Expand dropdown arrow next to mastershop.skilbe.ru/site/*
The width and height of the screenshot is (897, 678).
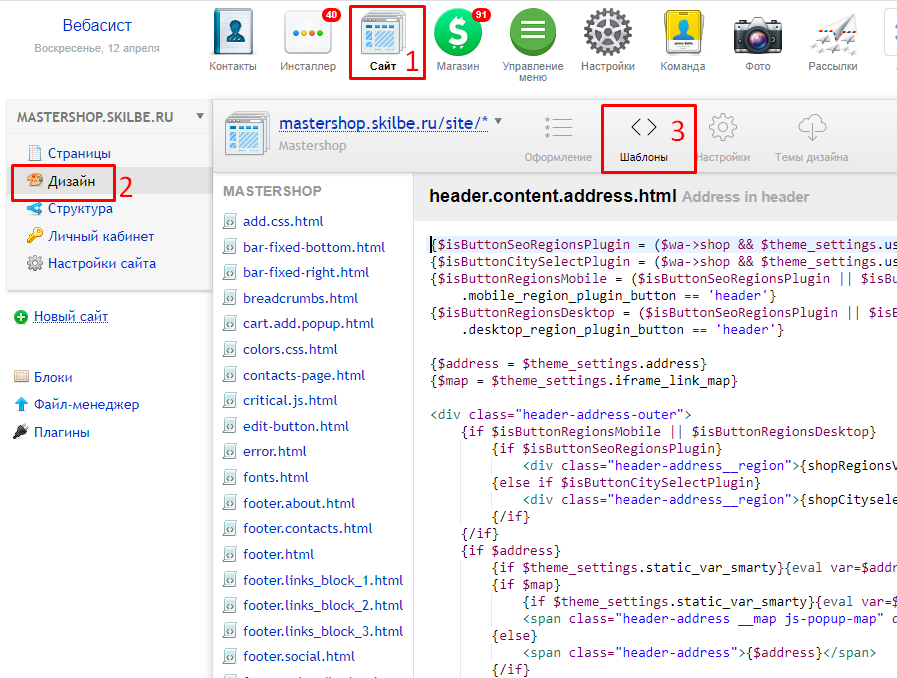coord(498,121)
